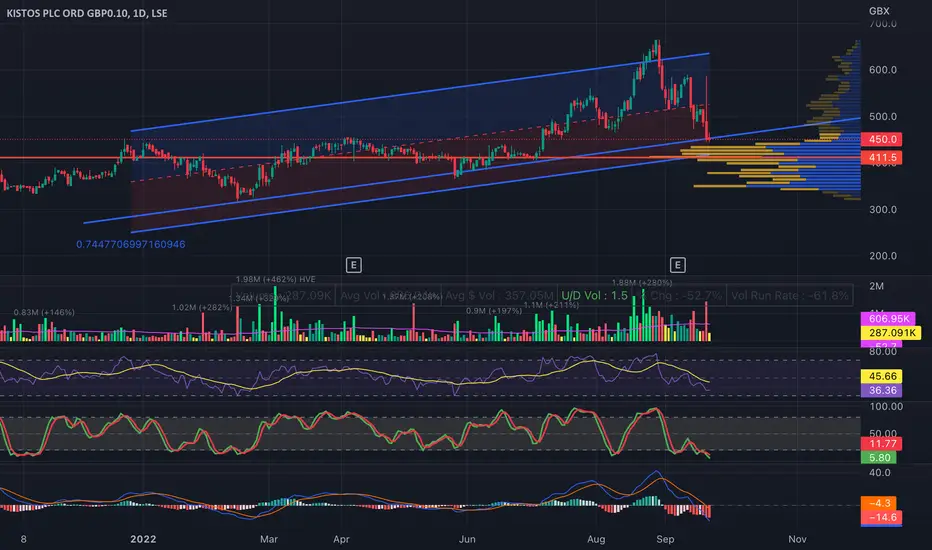Select the magenta 606.95K volume label
The image size is (932, 550).
click(889, 319)
